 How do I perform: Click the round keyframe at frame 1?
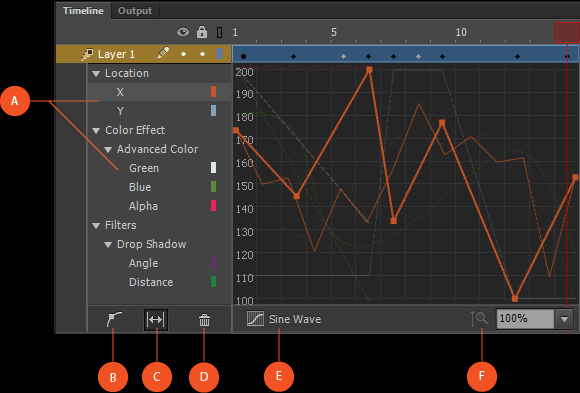point(243,56)
